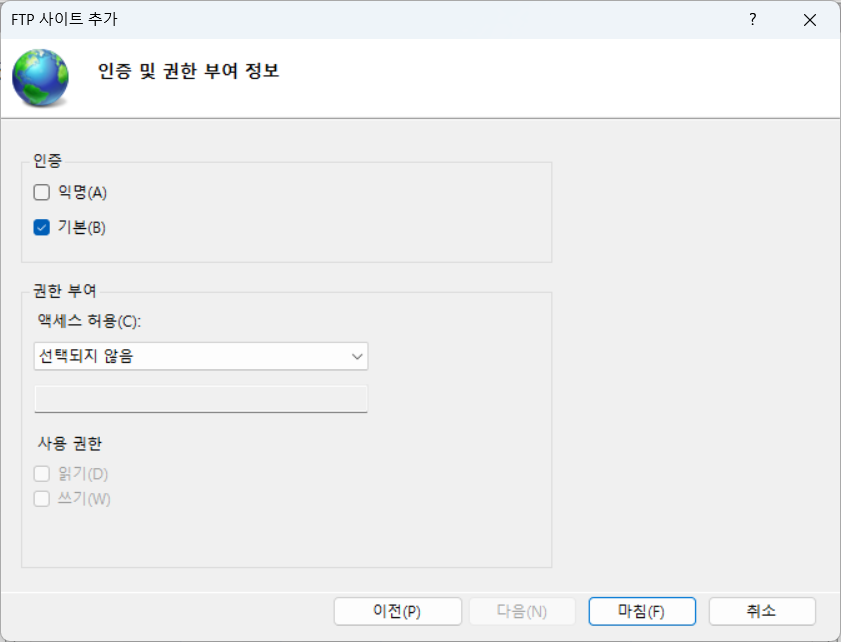Close the FTP 사이트 추가 dialog
841x642 pixels.
click(x=810, y=20)
